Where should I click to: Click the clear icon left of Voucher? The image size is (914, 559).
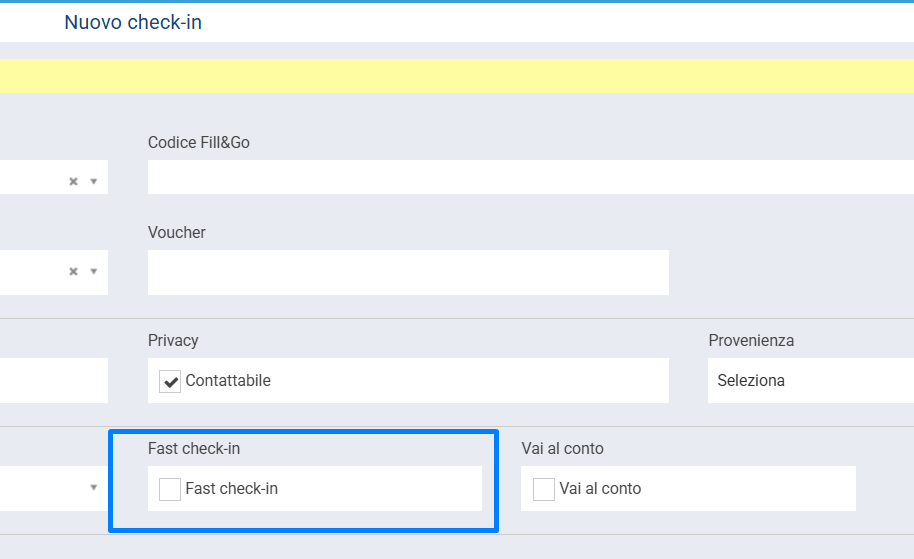73,272
